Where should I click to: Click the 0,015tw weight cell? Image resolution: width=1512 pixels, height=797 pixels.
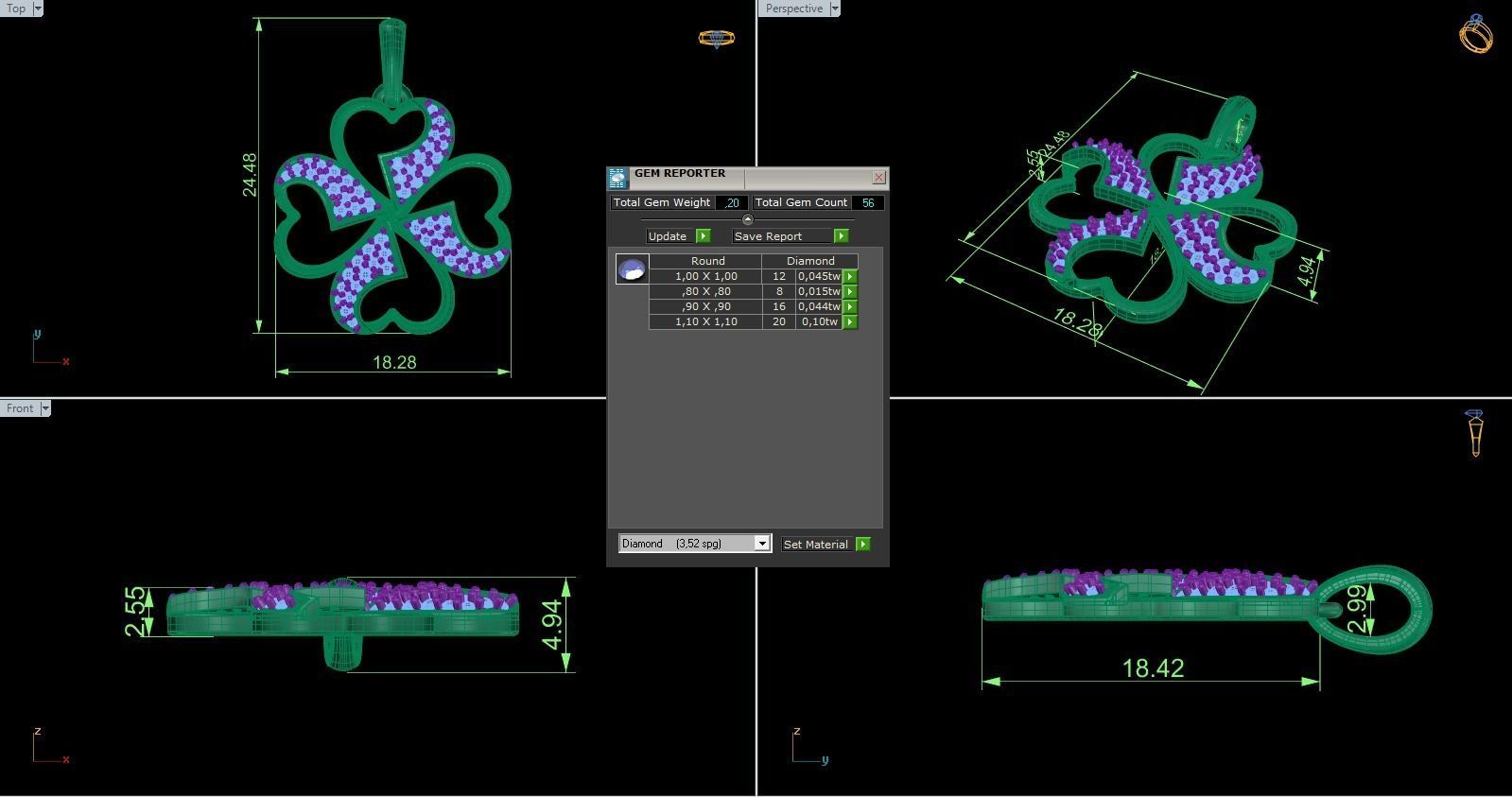(819, 292)
